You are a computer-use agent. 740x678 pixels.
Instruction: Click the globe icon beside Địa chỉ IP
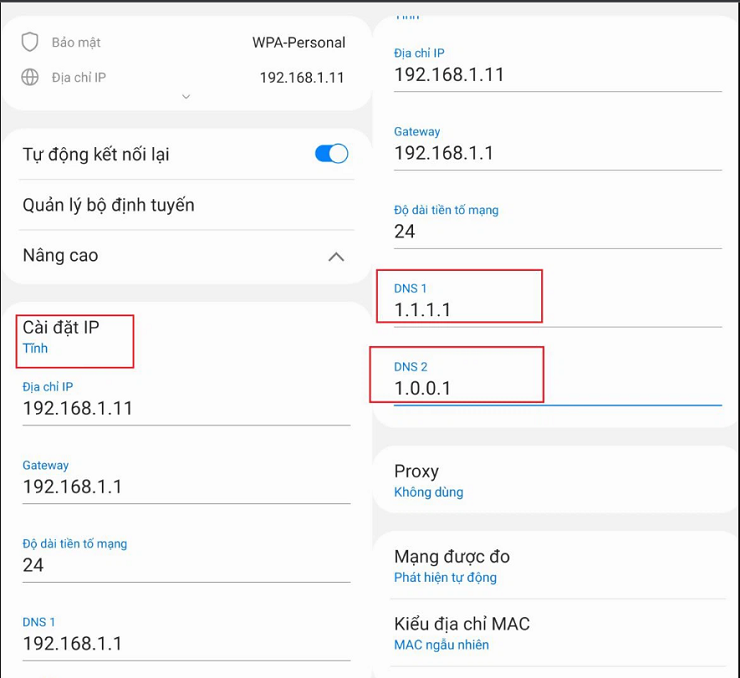pos(30,77)
